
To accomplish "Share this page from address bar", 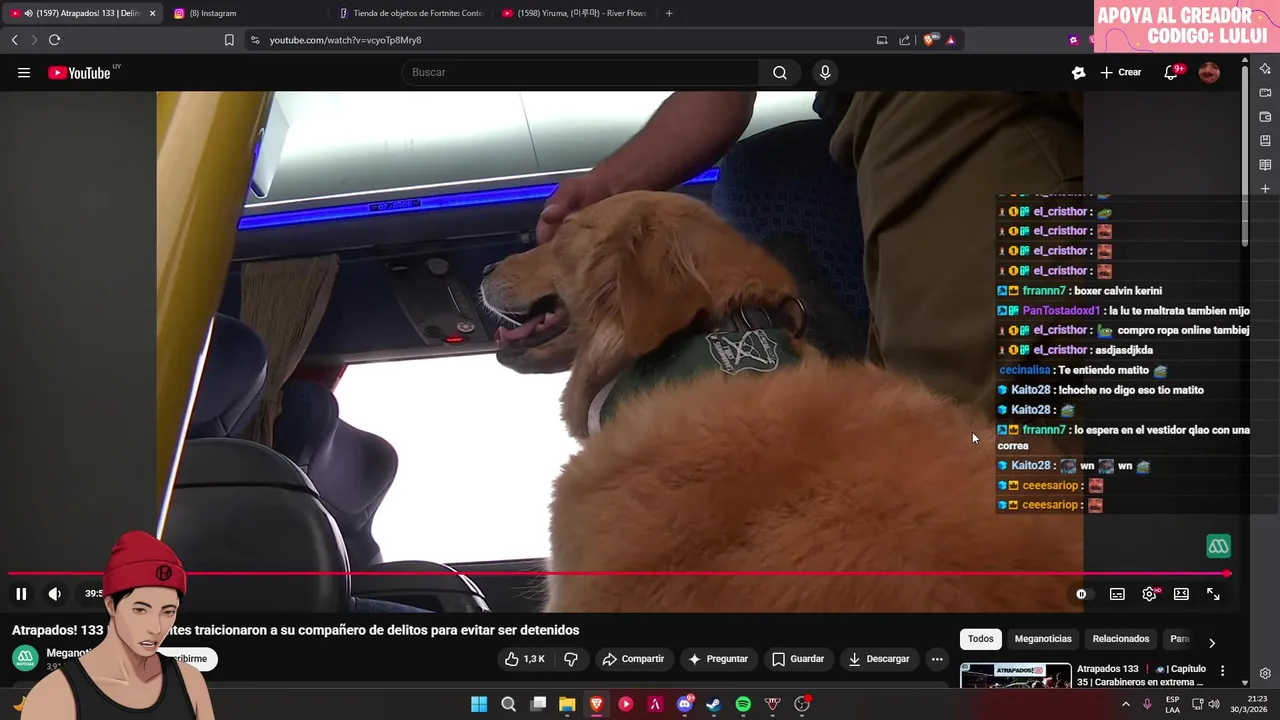I will [x=905, y=40].
